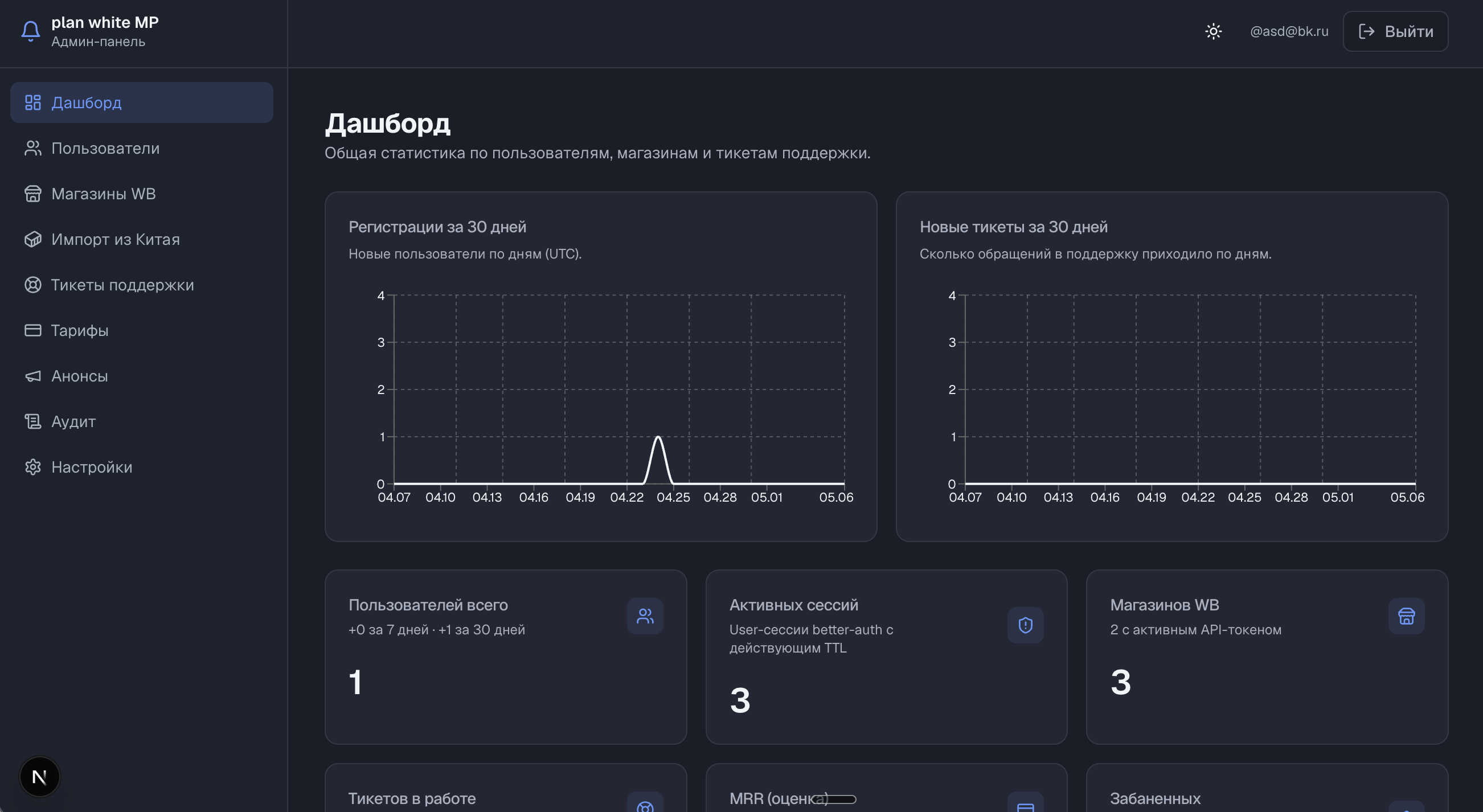The width and height of the screenshot is (1483, 812).
Task: Click the Дашборд page heading
Action: [x=387, y=123]
